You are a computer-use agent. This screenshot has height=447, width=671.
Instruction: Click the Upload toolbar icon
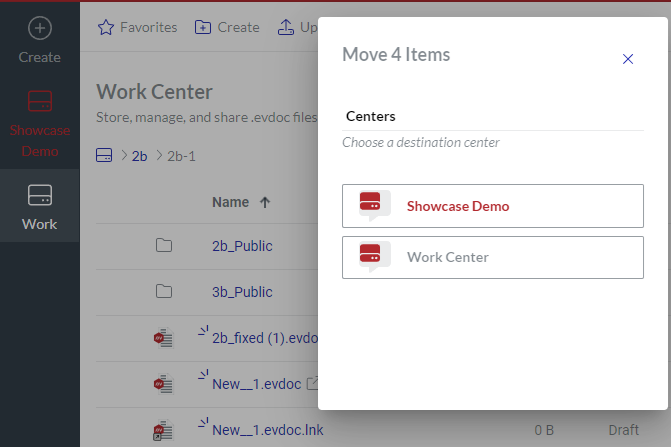coord(286,27)
